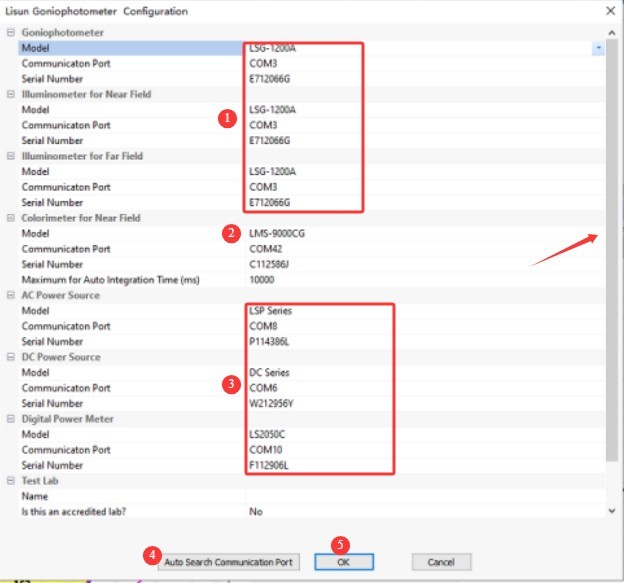Viewport: 624px width, 583px height.
Task: Select Digital Power Meter port COM10
Action: [x=266, y=450]
